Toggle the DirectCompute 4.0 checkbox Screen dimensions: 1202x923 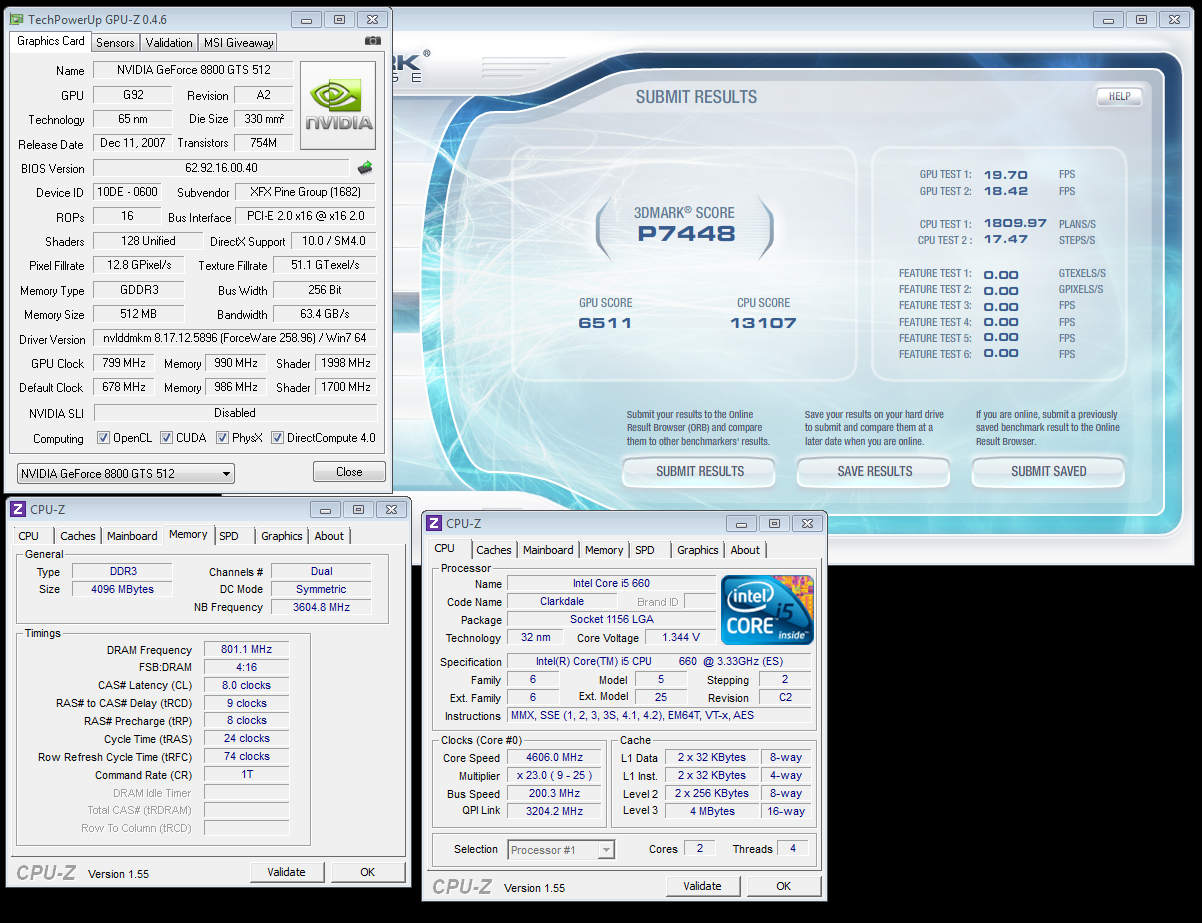(x=277, y=438)
